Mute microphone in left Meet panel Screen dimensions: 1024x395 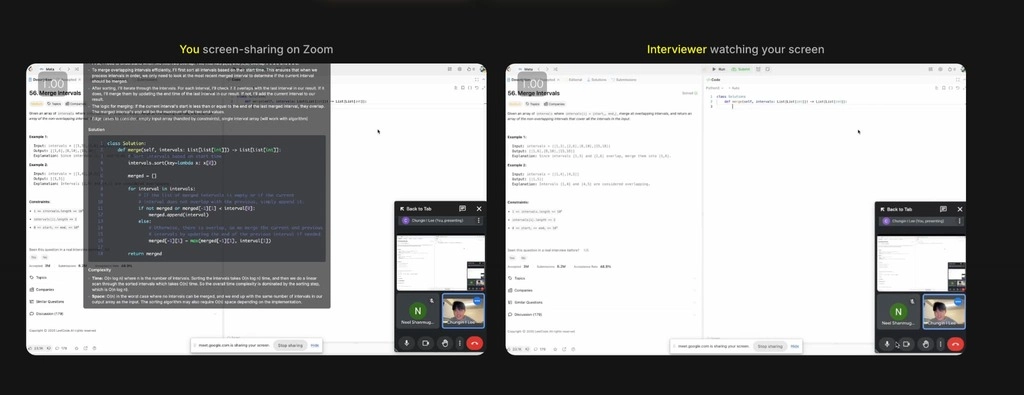point(407,343)
